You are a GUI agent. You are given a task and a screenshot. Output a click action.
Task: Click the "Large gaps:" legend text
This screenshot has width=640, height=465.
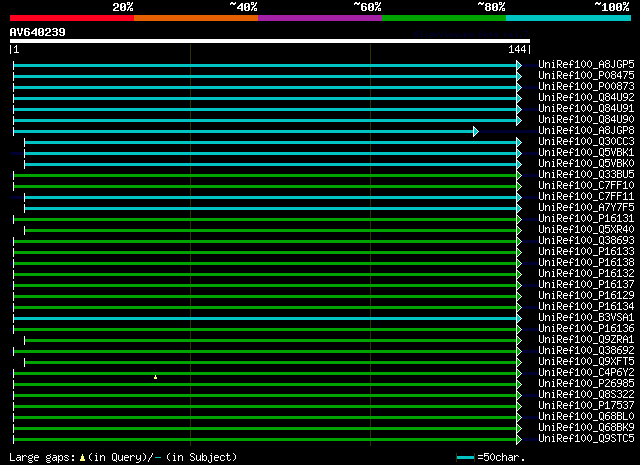pyautogui.click(x=42, y=458)
